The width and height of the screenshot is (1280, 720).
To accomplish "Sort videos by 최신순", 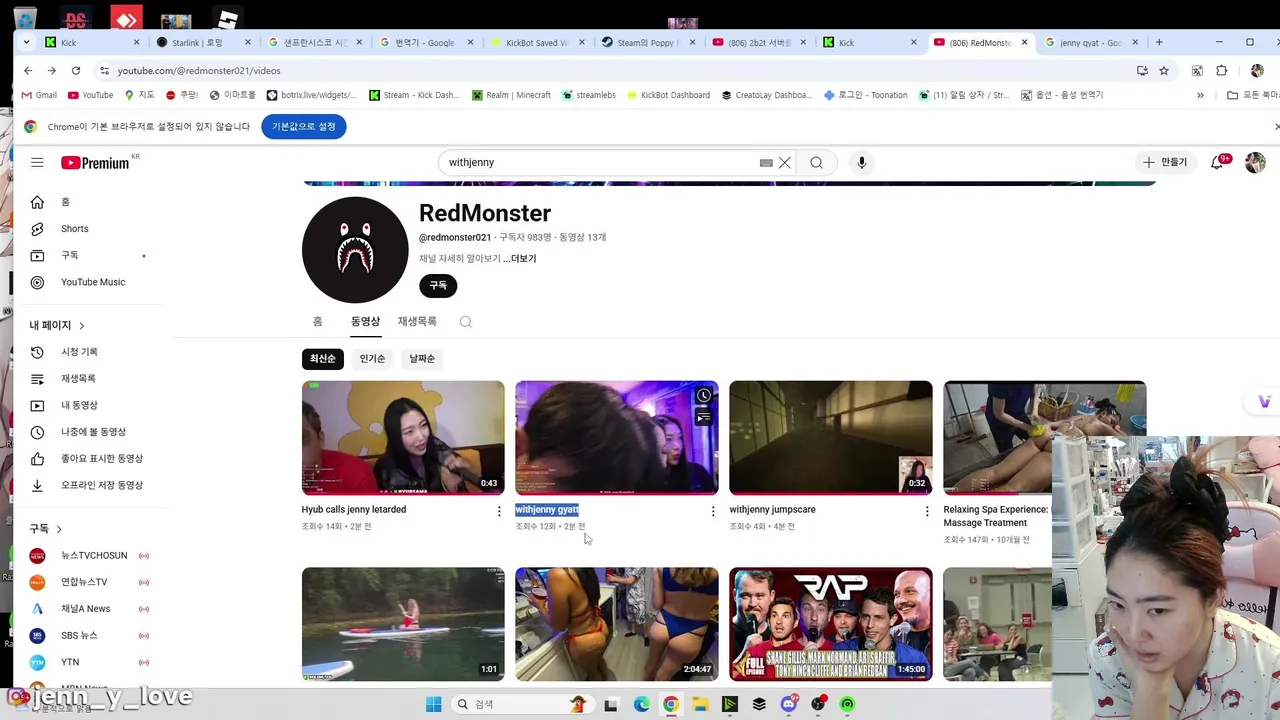I will [x=322, y=359].
